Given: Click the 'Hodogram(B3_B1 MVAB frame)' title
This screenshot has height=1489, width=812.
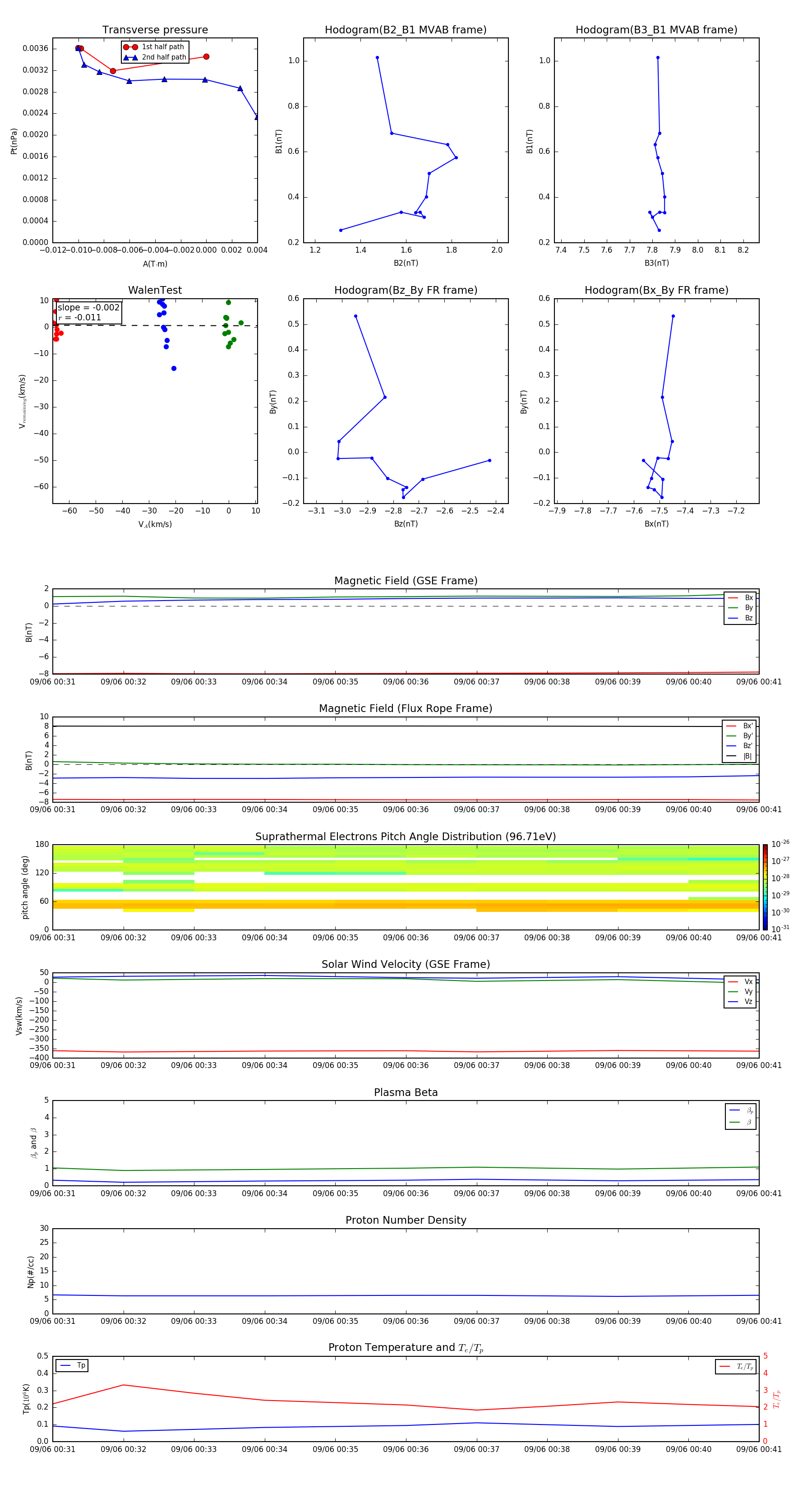Looking at the screenshot, I should click(656, 30).
